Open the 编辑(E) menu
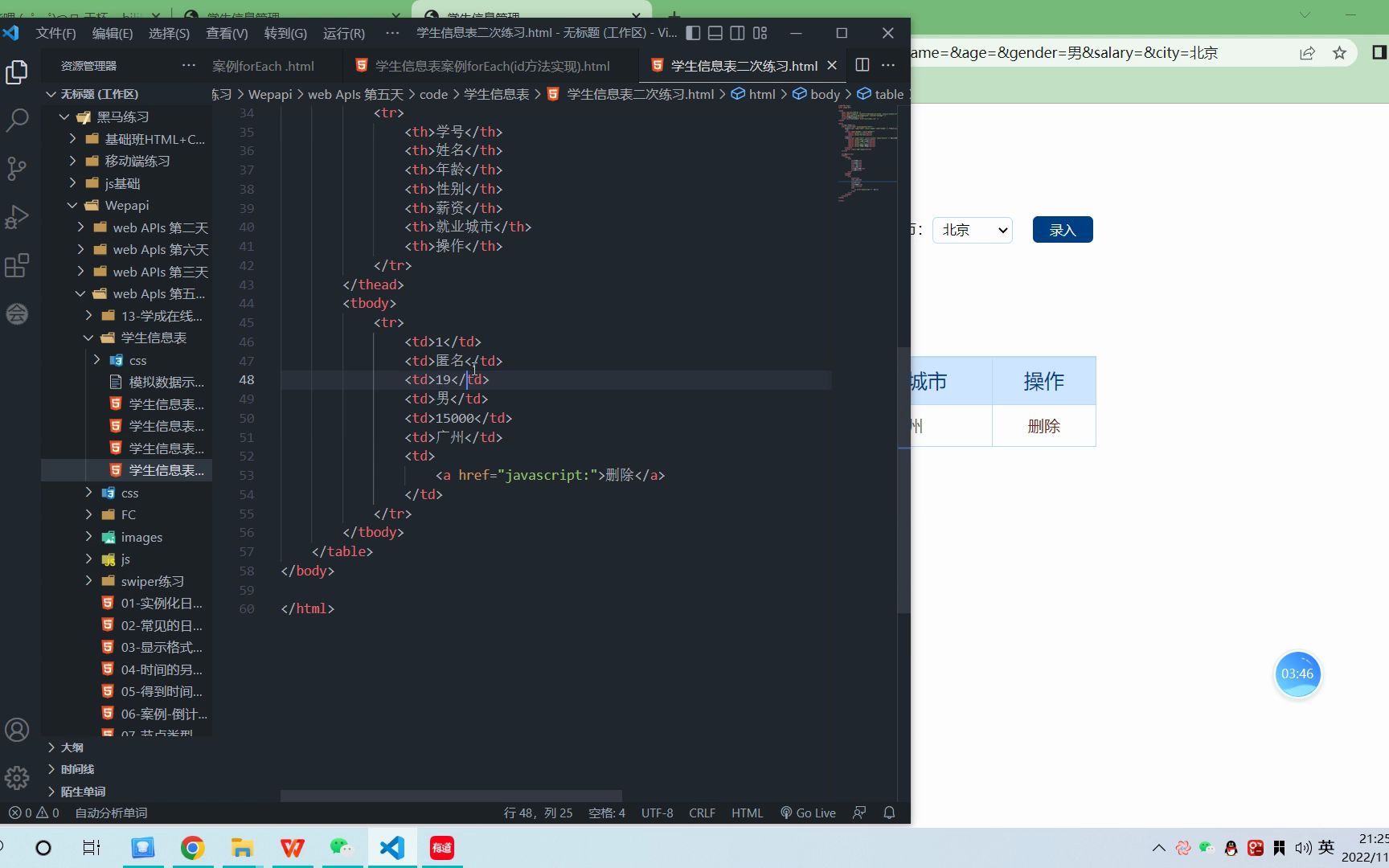The height and width of the screenshot is (868, 1389). [x=112, y=33]
